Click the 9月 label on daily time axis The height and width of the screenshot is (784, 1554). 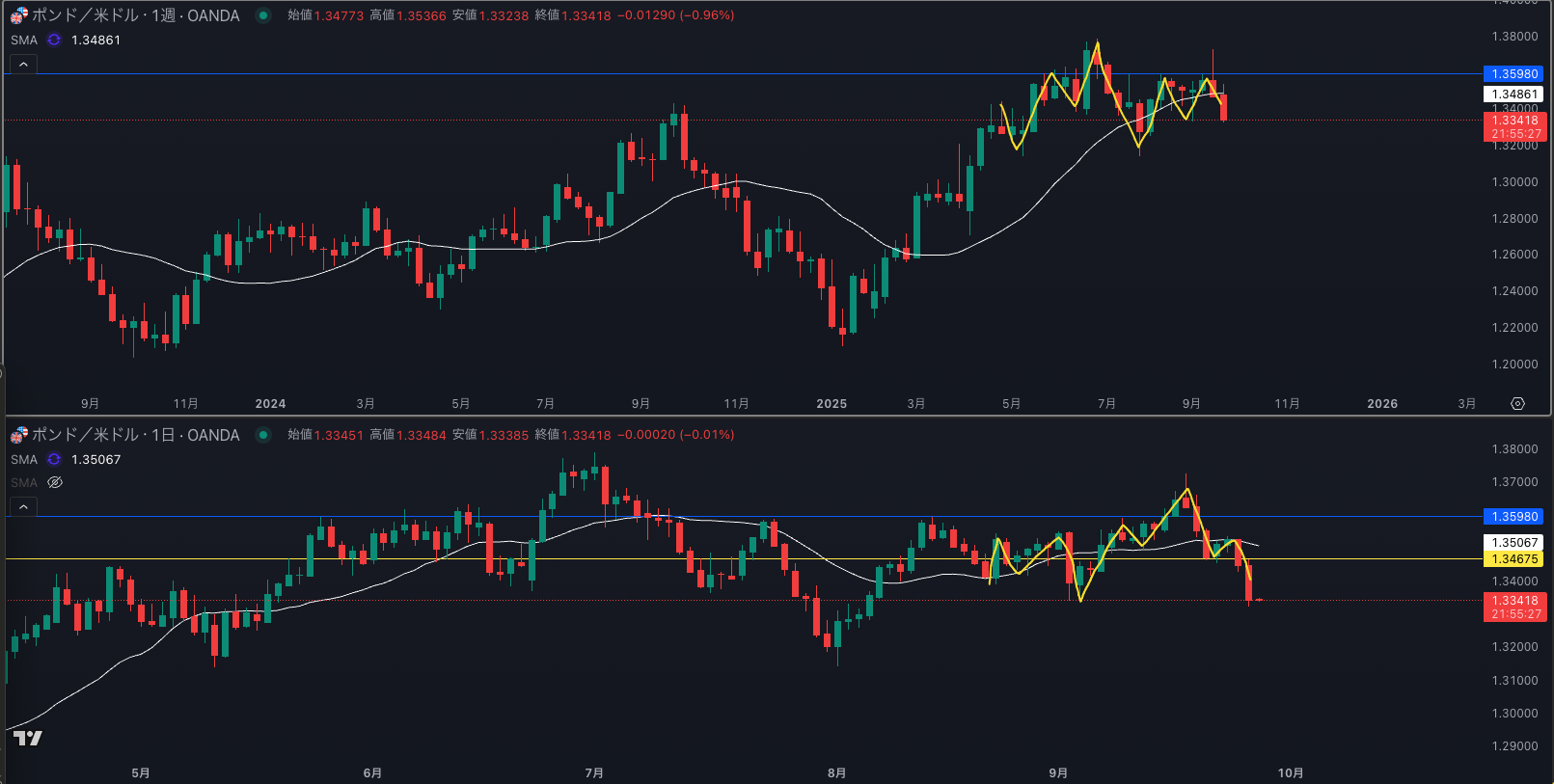coord(1058,772)
